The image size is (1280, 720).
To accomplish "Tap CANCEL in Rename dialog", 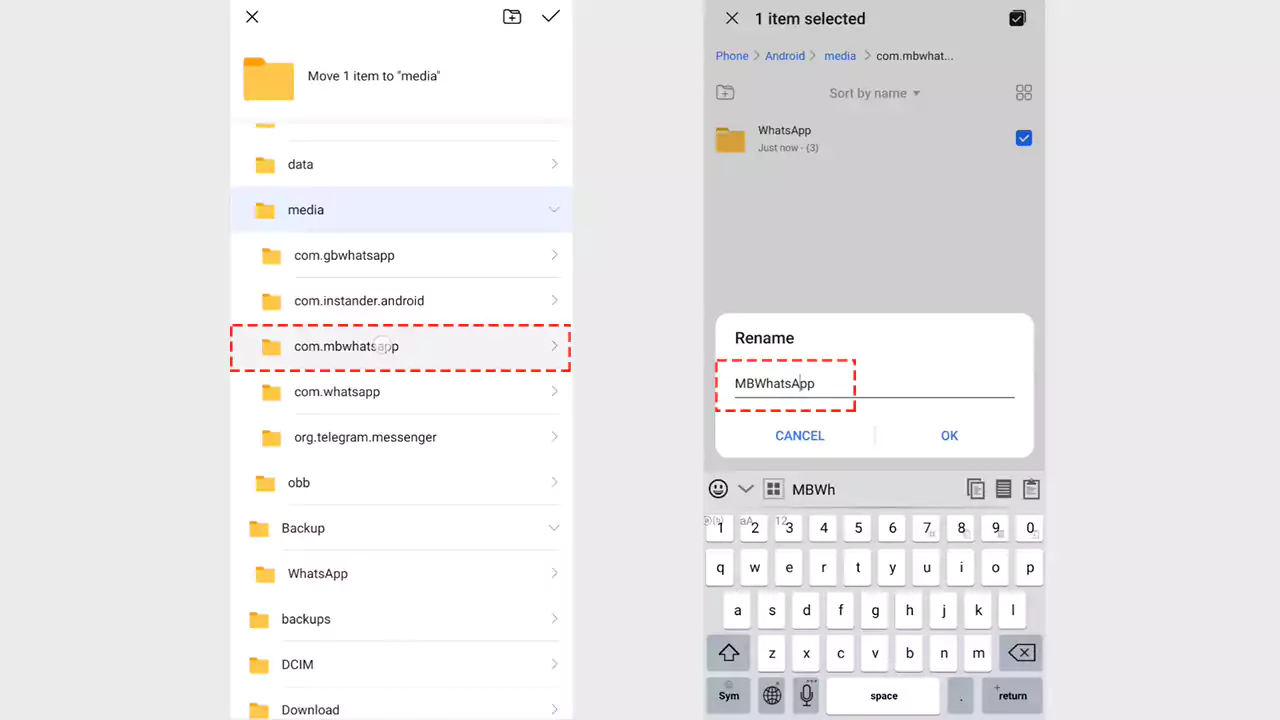I will [x=800, y=436].
